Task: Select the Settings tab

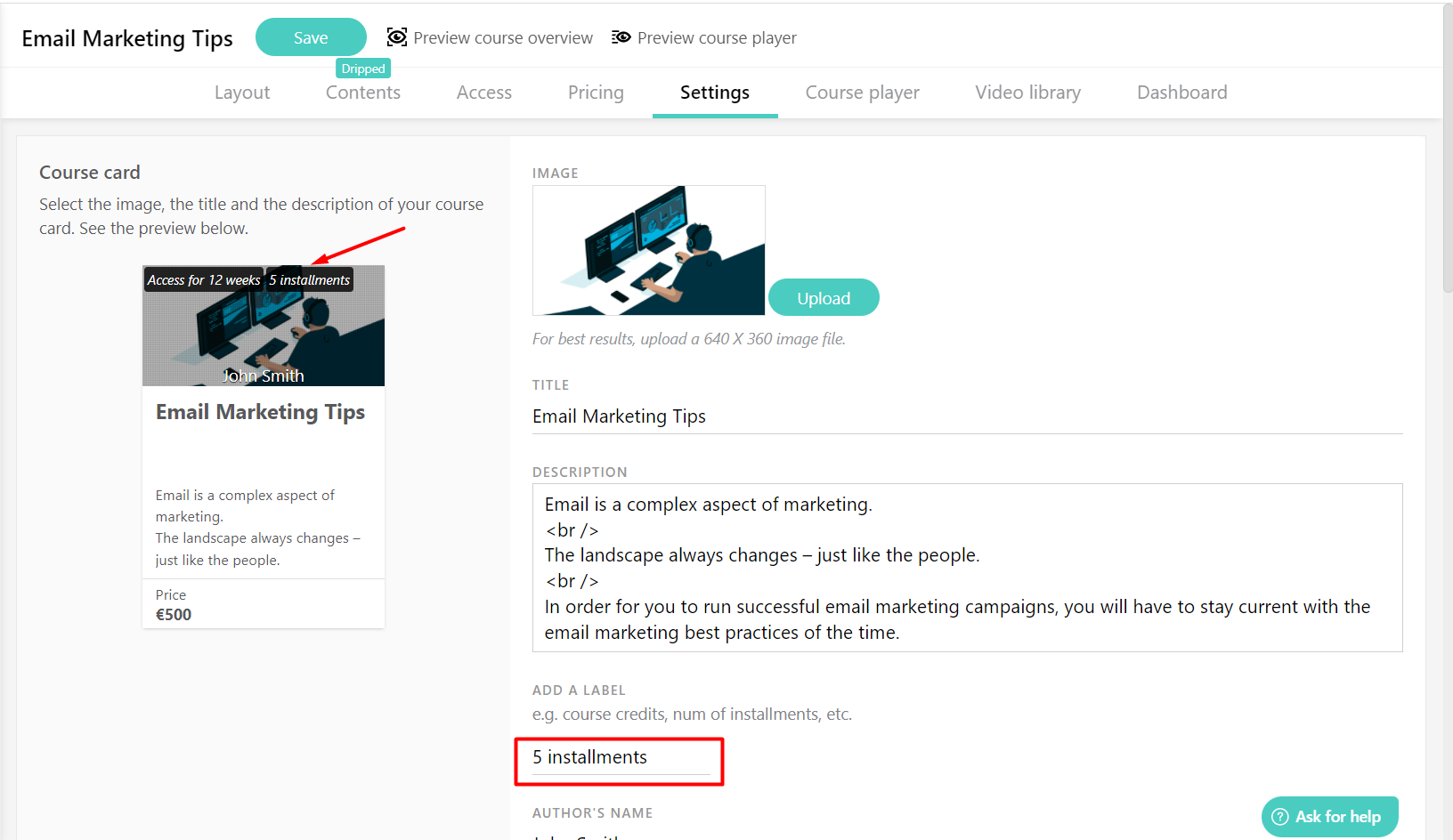Action: tap(714, 93)
